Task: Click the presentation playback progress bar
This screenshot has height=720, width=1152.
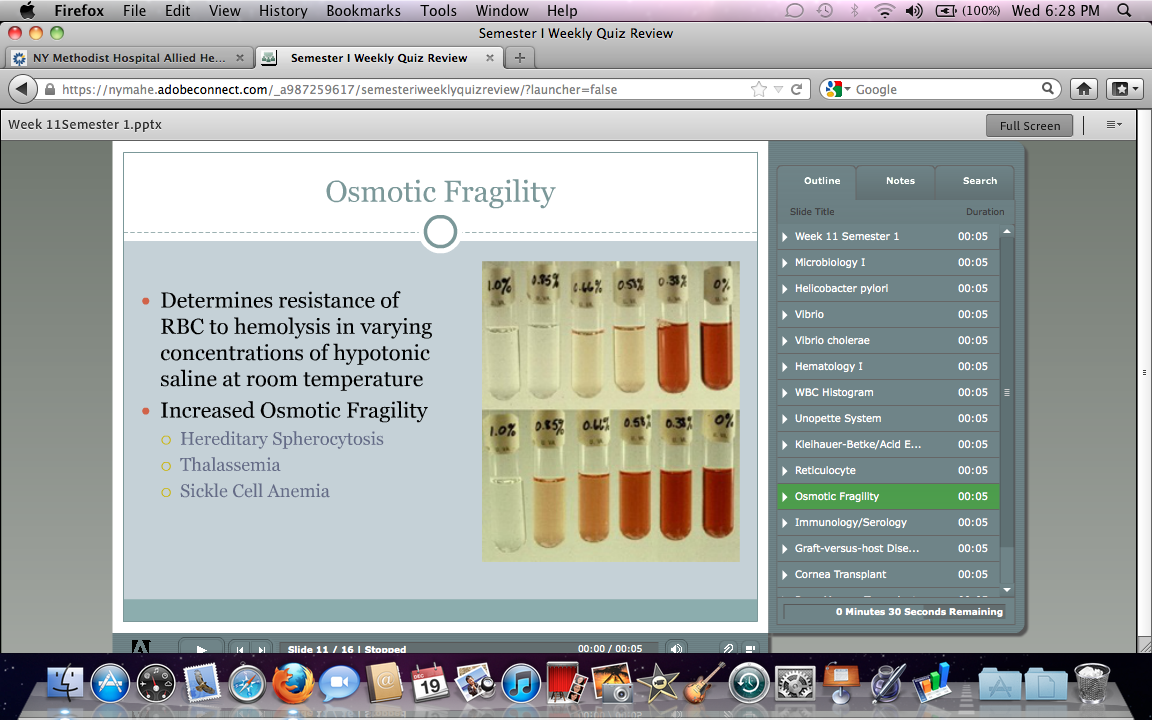Action: (x=469, y=649)
